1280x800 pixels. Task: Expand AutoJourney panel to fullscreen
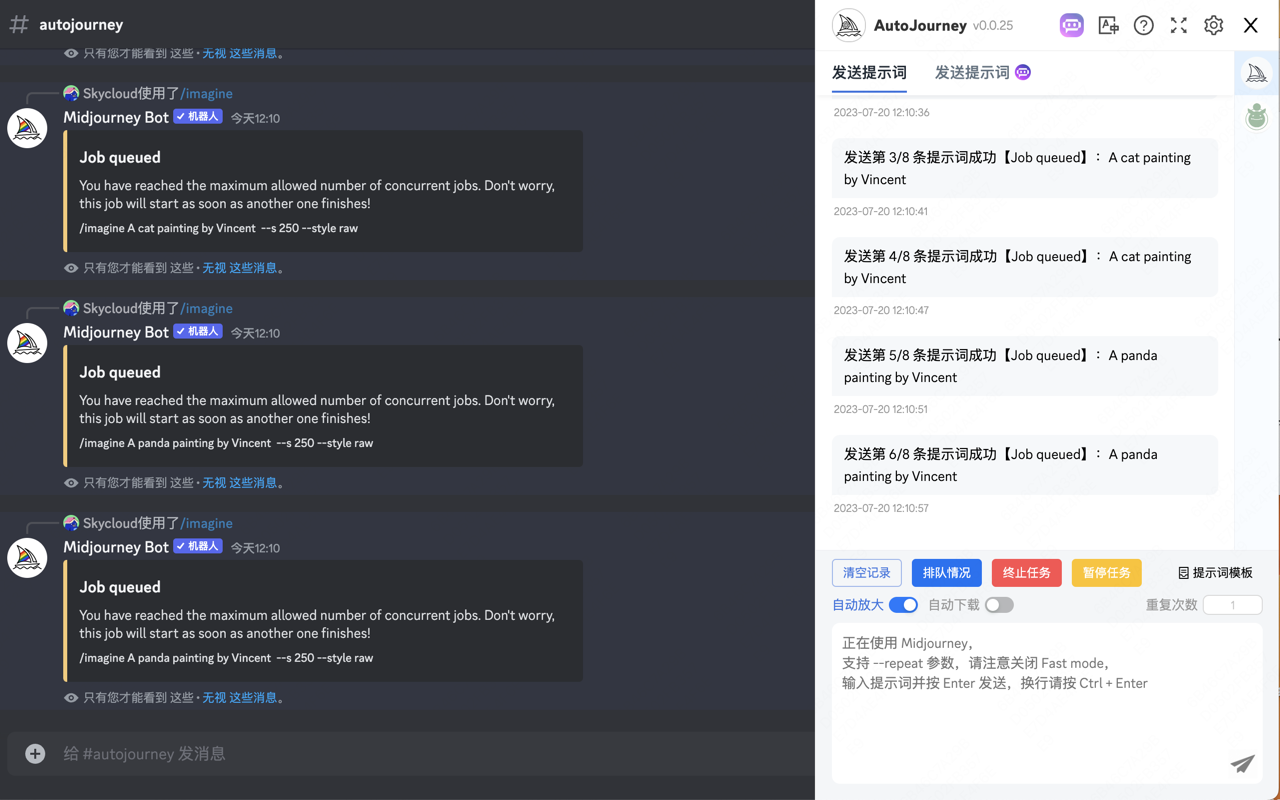pos(1178,25)
